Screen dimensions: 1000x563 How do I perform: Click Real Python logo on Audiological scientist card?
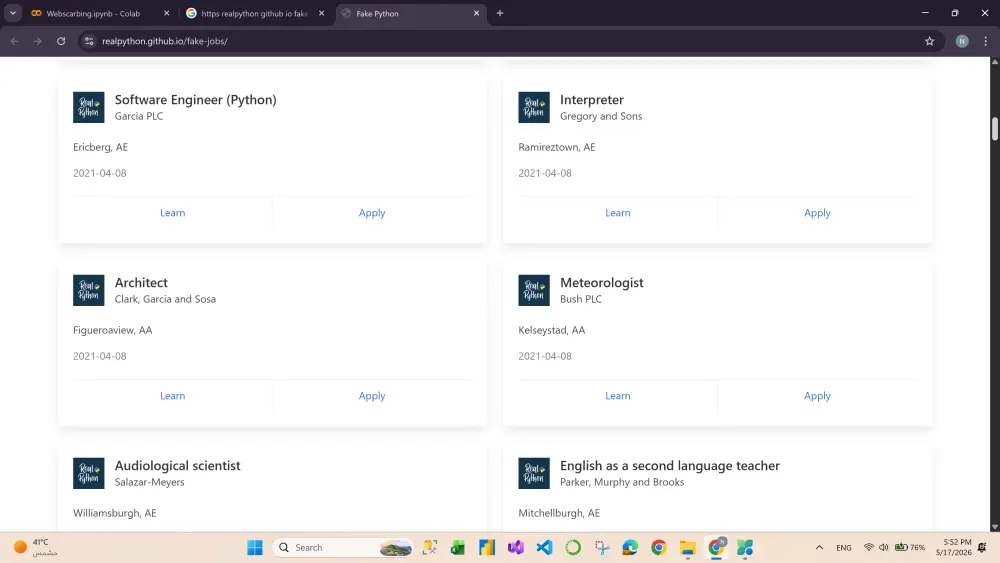89,473
